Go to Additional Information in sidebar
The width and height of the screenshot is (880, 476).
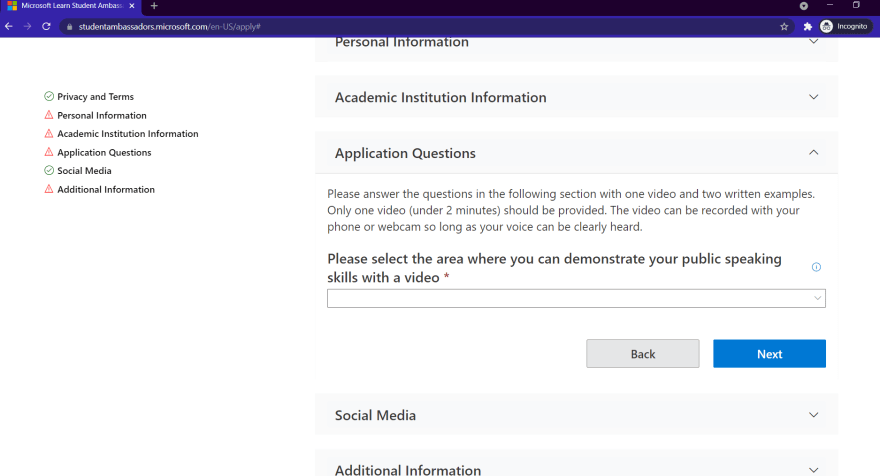click(106, 190)
